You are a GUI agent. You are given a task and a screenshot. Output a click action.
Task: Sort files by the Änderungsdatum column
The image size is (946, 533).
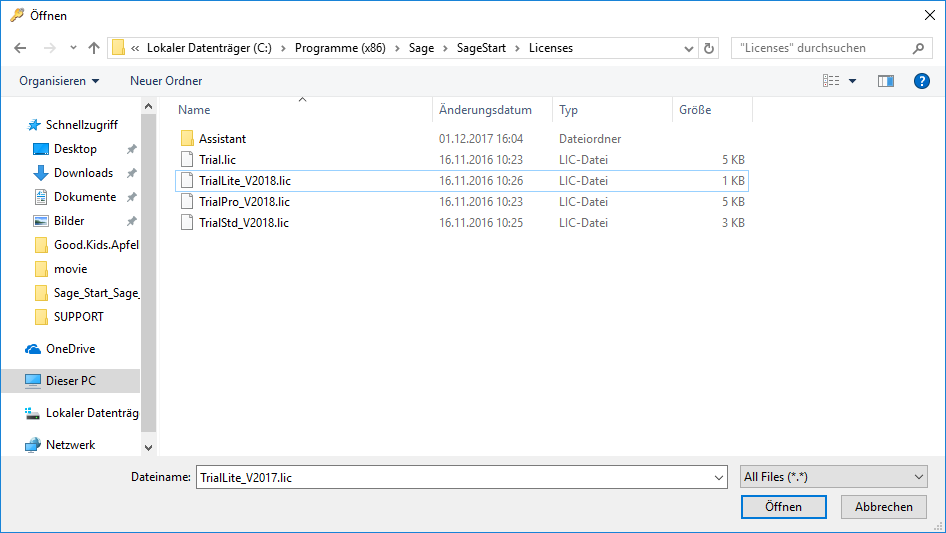pyautogui.click(x=486, y=110)
